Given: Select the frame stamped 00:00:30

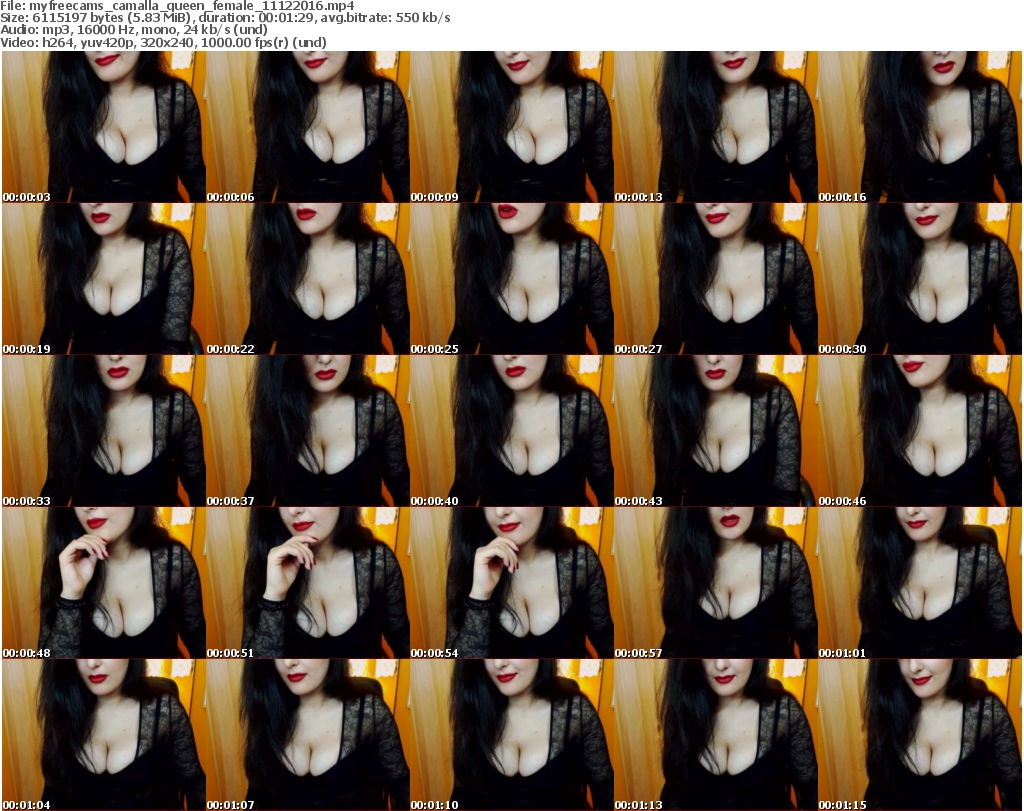Looking at the screenshot, I should pyautogui.click(x=920, y=279).
